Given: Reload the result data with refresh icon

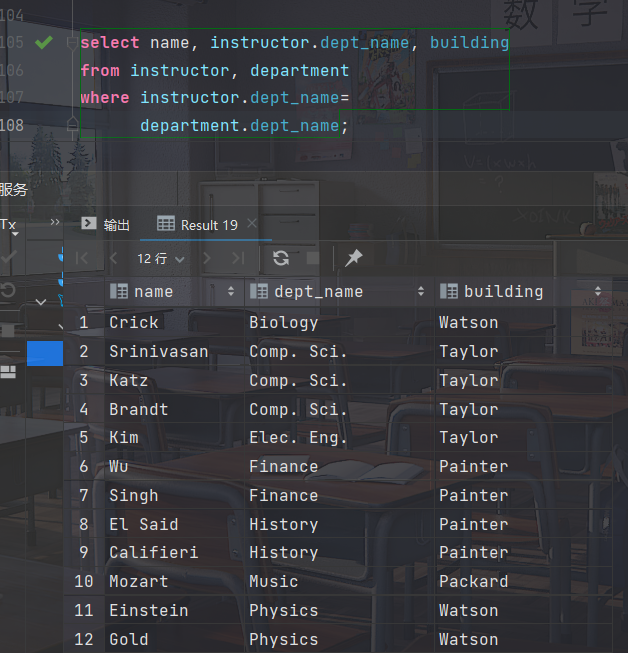Looking at the screenshot, I should click(281, 258).
